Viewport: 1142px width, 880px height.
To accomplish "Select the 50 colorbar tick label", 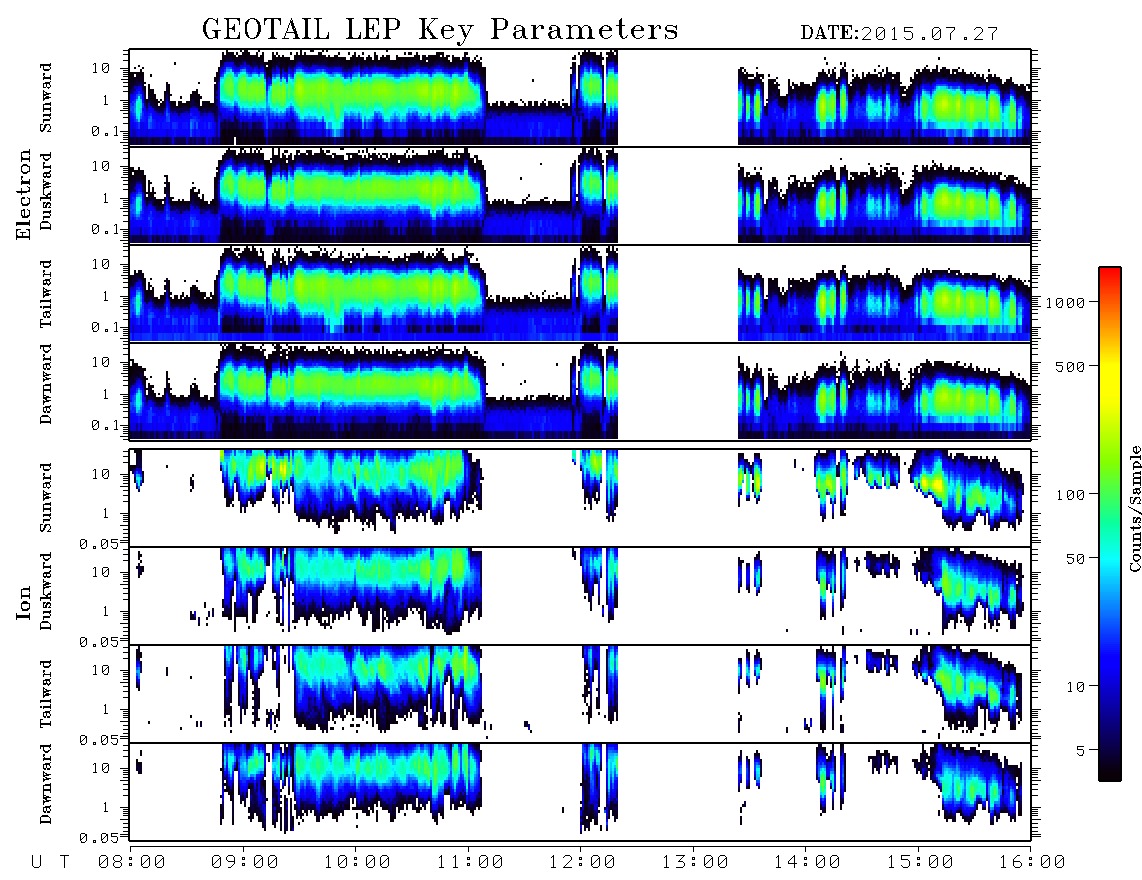I will (1075, 559).
